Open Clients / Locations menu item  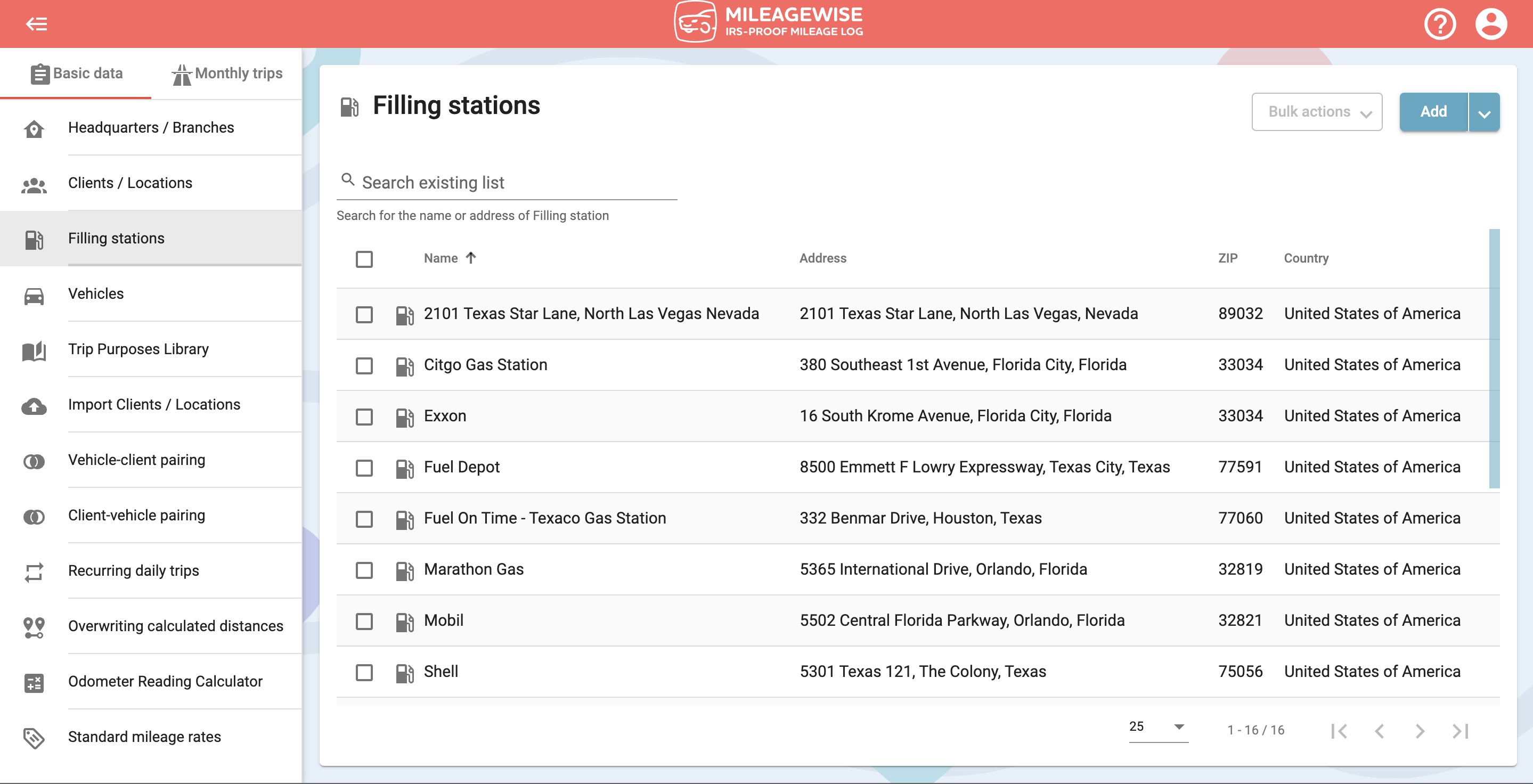pos(130,183)
